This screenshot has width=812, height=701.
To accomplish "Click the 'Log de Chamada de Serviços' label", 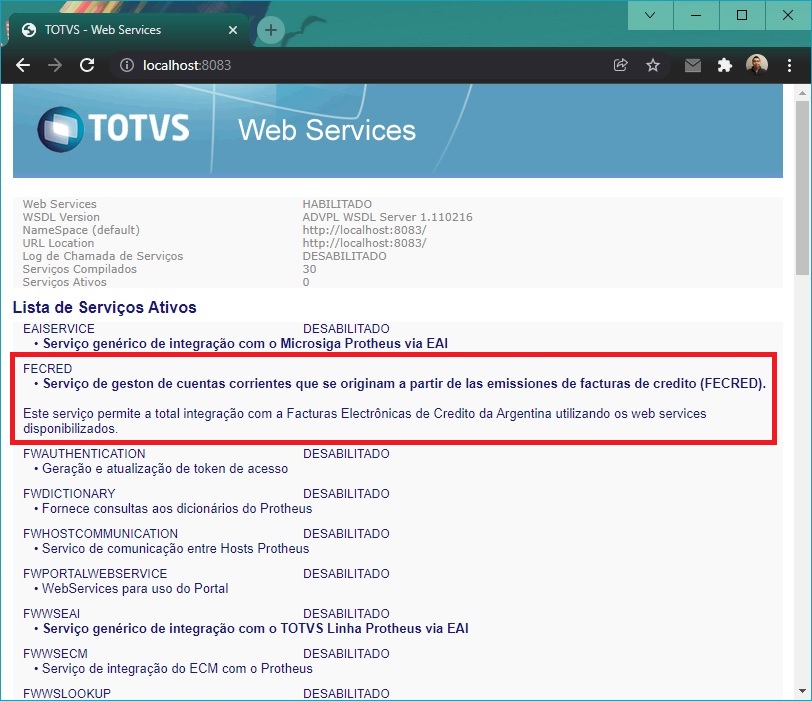I will click(103, 256).
